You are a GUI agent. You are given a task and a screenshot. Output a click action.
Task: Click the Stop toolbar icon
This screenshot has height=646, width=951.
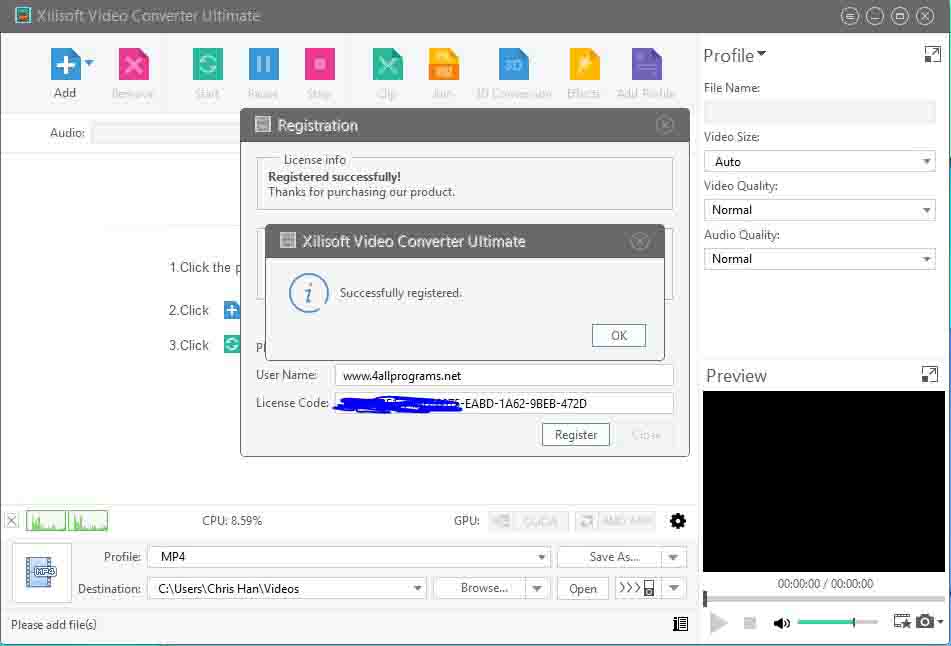pos(320,64)
